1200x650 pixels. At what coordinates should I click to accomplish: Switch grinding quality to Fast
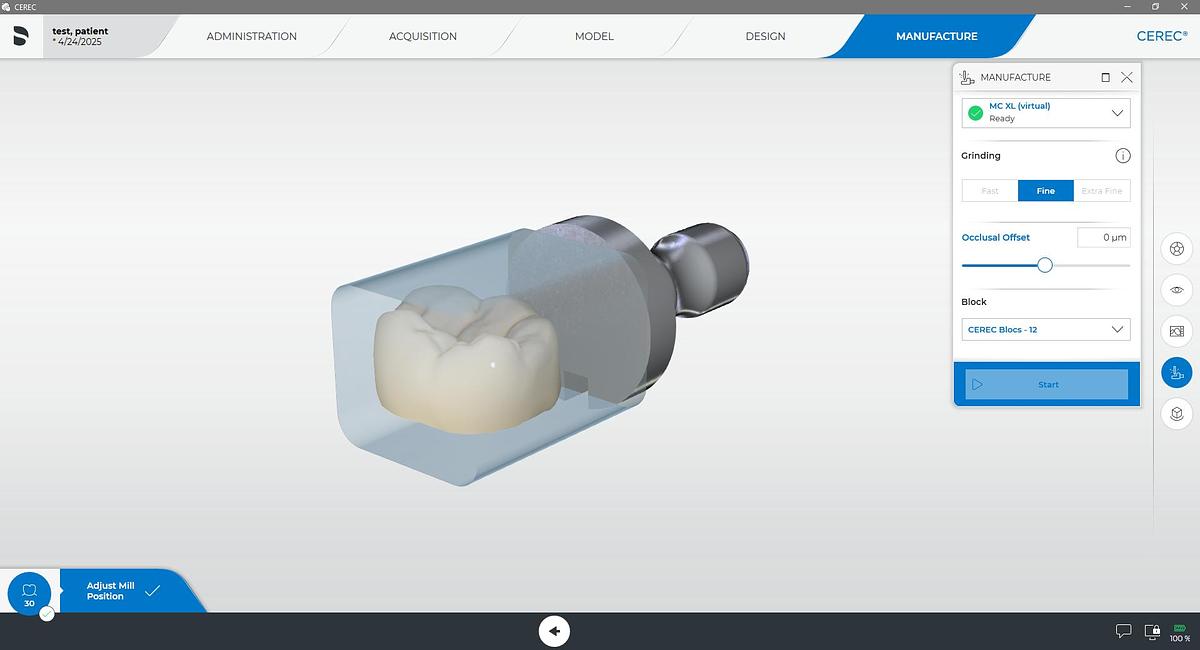click(989, 190)
